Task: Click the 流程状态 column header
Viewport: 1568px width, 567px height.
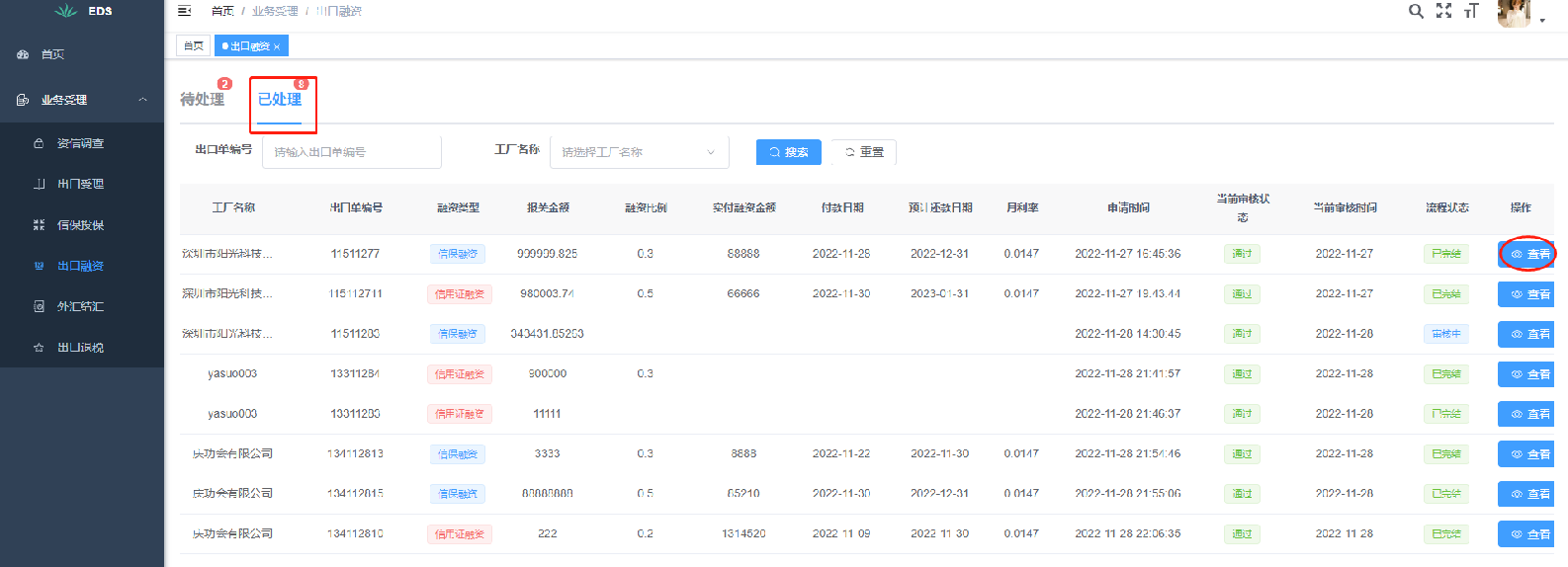Action: coord(1446,207)
